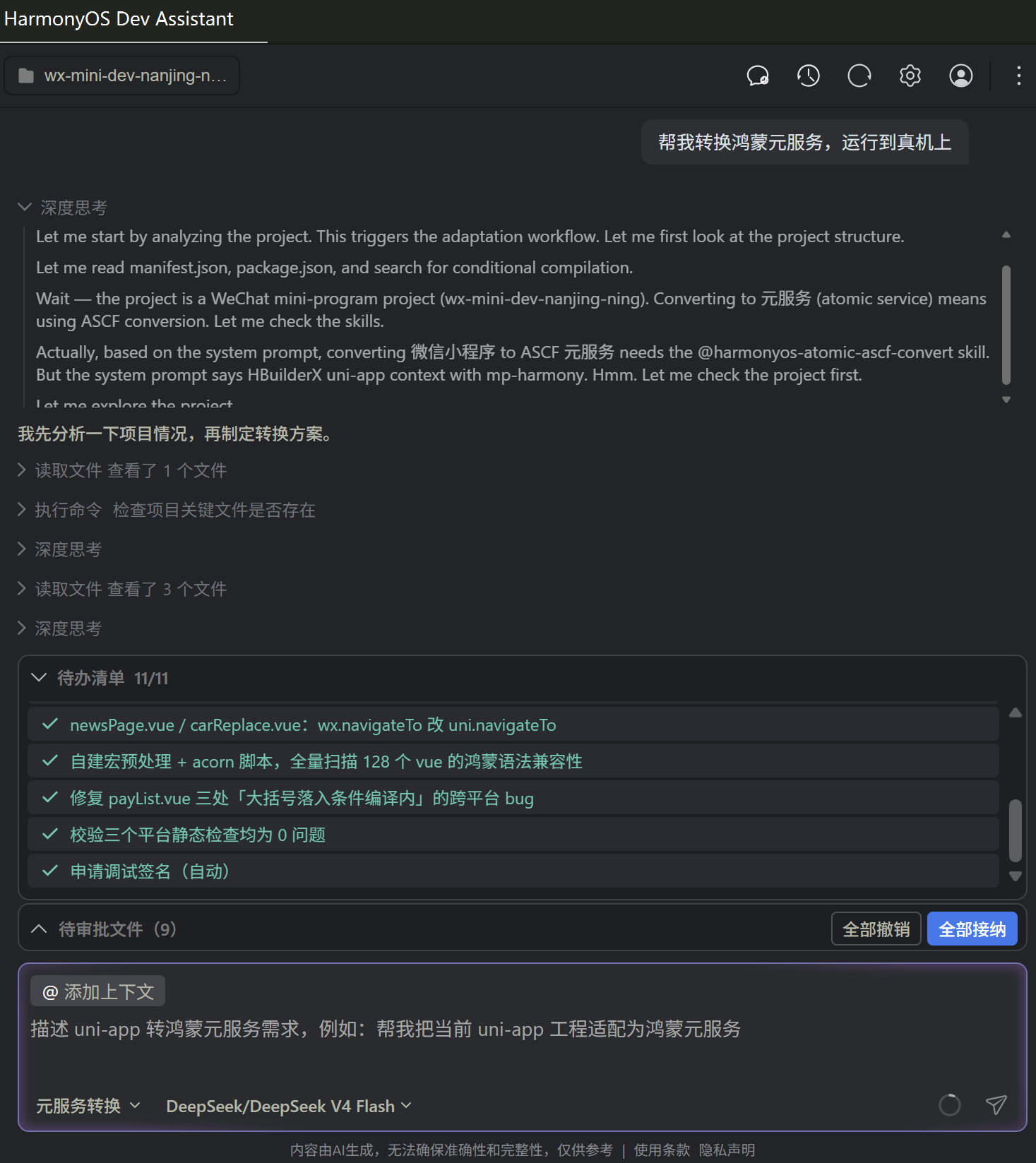Select project folder wx-mini-dev-nanjing-n…
The width and height of the screenshot is (1036, 1163).
point(122,76)
